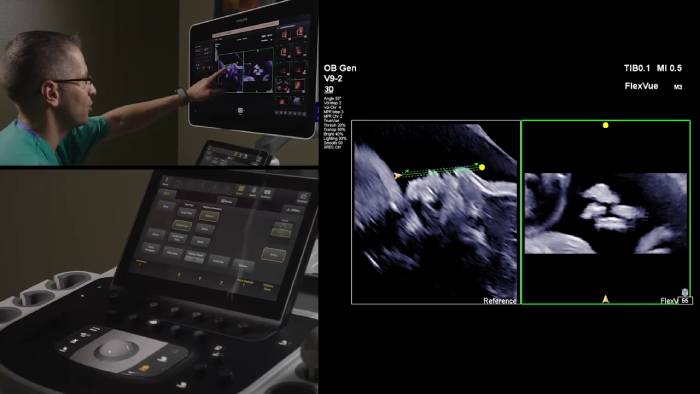Click the V9-2 transducer label
Image resolution: width=700 pixels, height=394 pixels.
[333, 79]
